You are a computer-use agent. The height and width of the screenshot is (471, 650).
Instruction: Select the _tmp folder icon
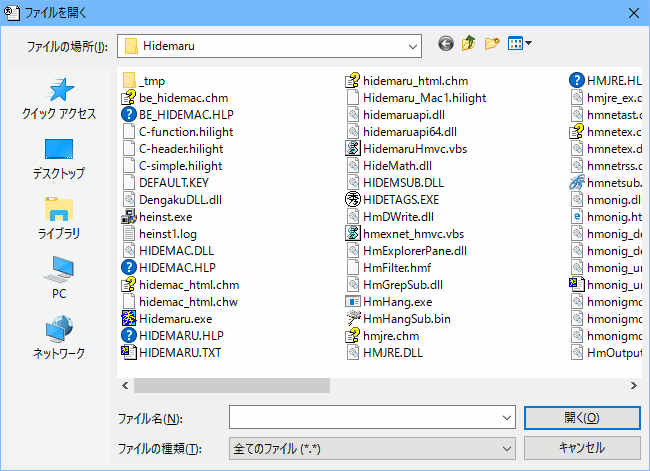(x=129, y=80)
